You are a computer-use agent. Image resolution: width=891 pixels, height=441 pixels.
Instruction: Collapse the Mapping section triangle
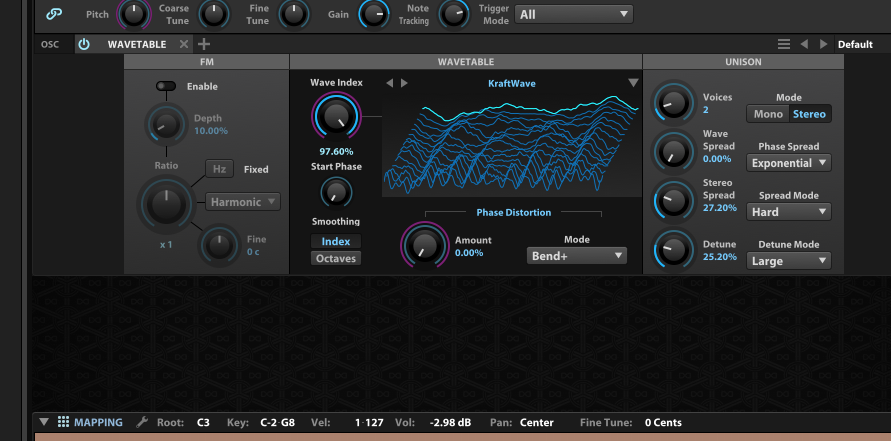point(44,422)
